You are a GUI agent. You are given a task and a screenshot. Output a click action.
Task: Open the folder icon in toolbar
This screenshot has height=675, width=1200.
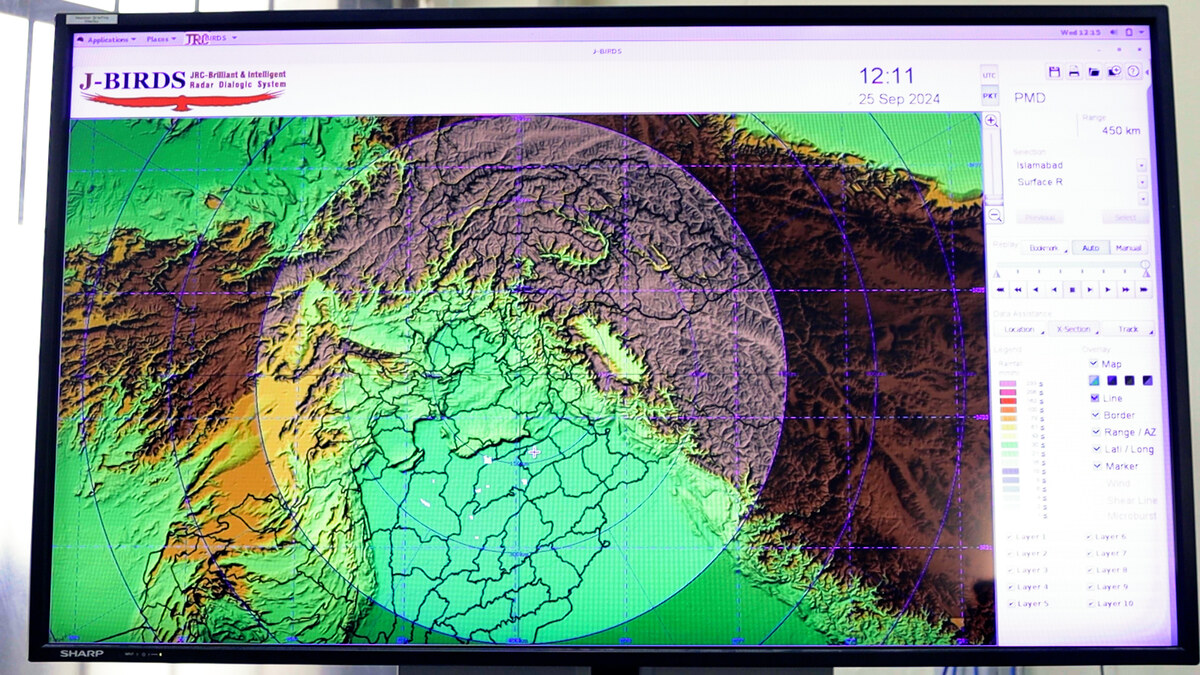1094,72
